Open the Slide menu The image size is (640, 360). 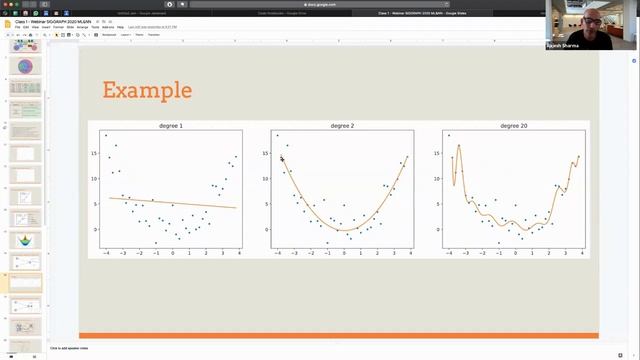[70, 27]
